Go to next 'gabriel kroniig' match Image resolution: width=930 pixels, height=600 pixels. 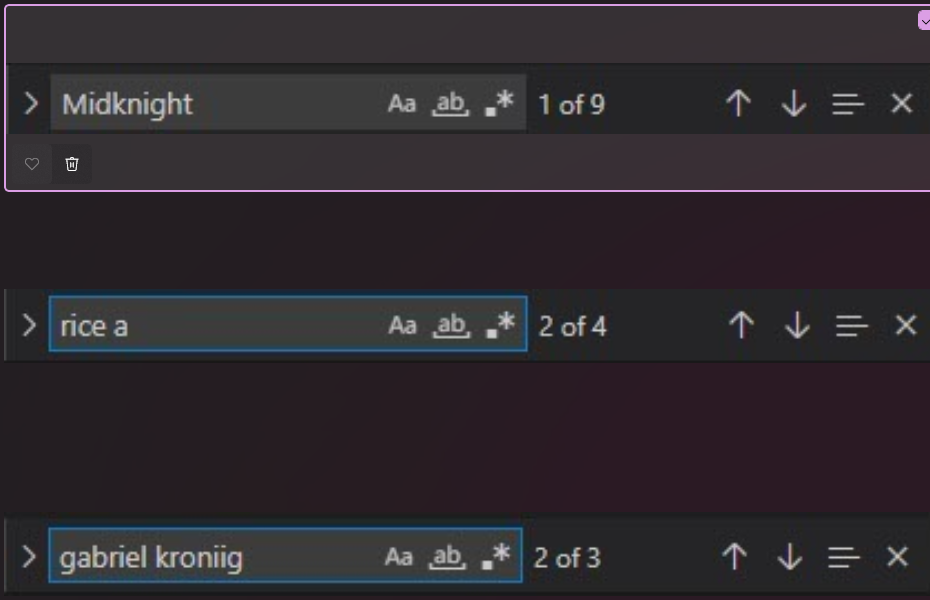pyautogui.click(x=790, y=557)
